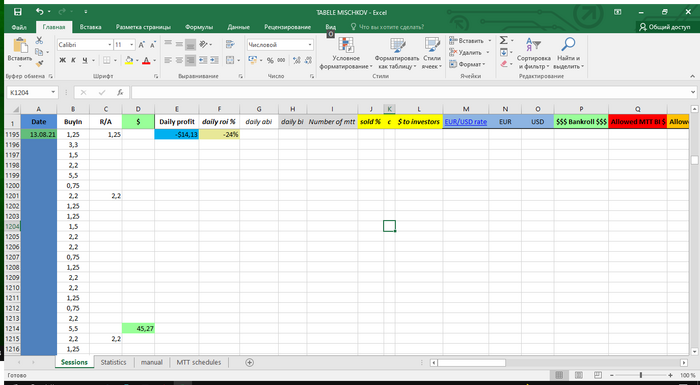Screen dimensions: 700x385
Task: Open the Числовой number format dropdown
Action: pos(310,45)
